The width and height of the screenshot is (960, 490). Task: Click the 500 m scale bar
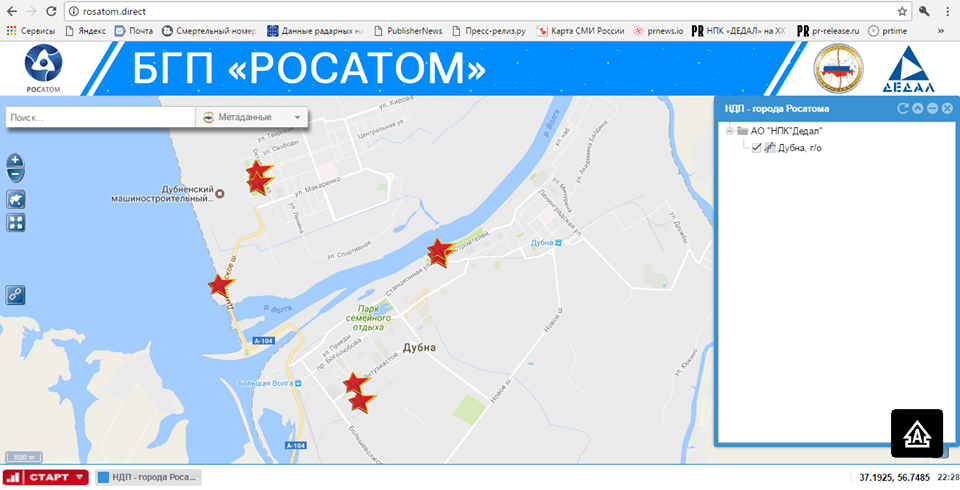click(x=24, y=458)
